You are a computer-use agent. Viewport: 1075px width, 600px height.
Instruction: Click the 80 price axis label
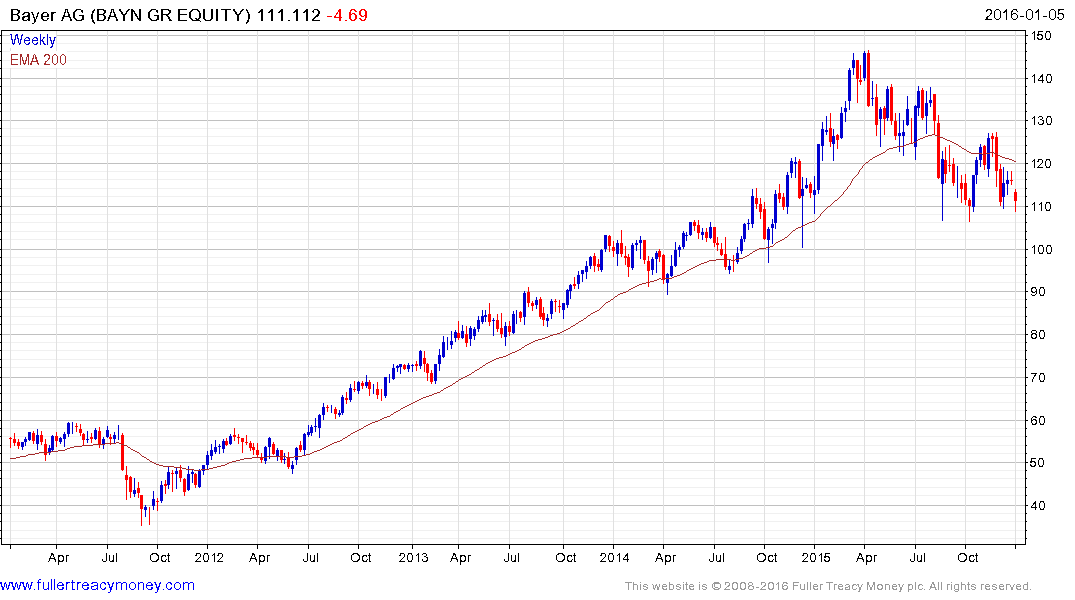[x=1039, y=335]
